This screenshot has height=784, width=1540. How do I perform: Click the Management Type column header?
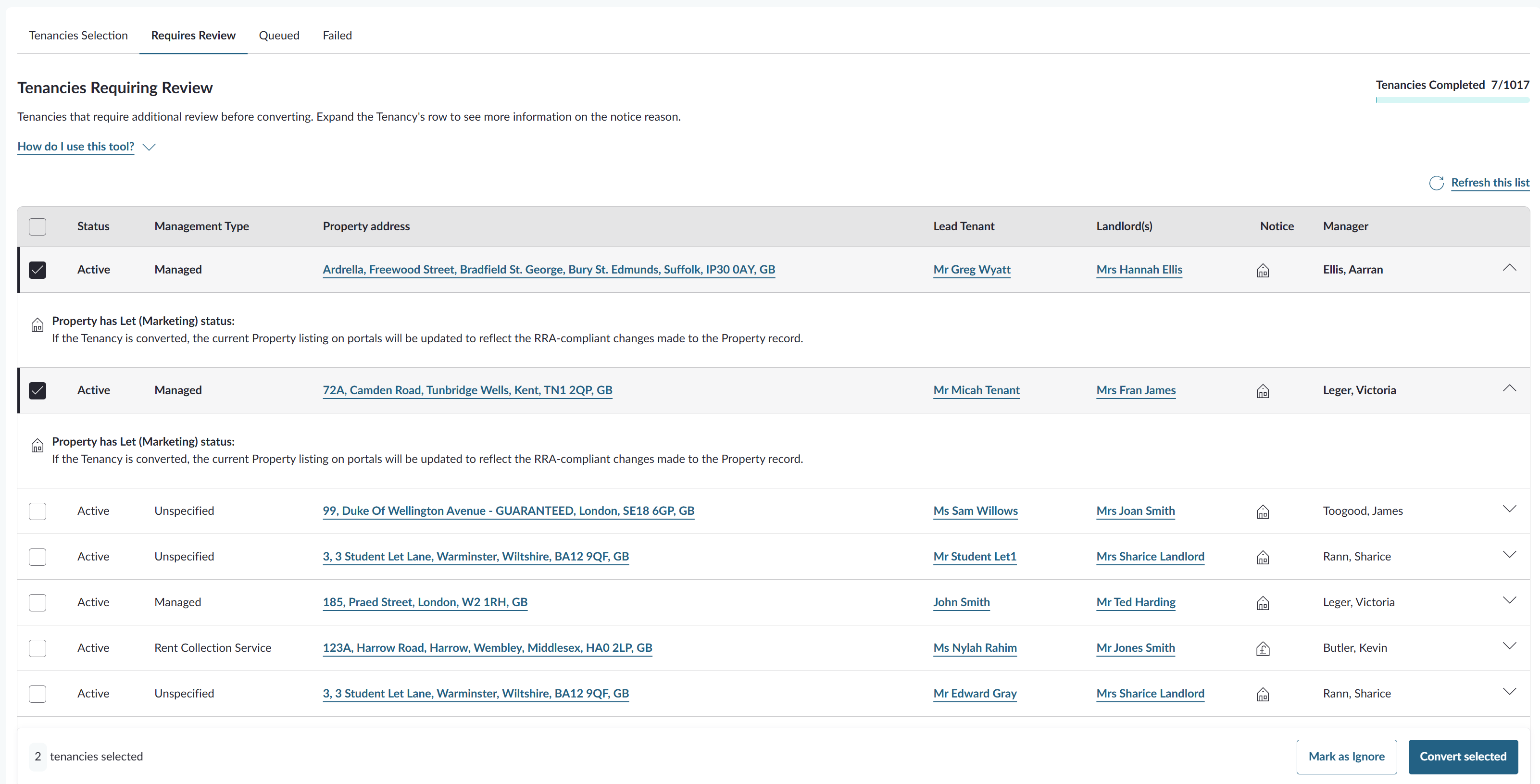click(201, 226)
